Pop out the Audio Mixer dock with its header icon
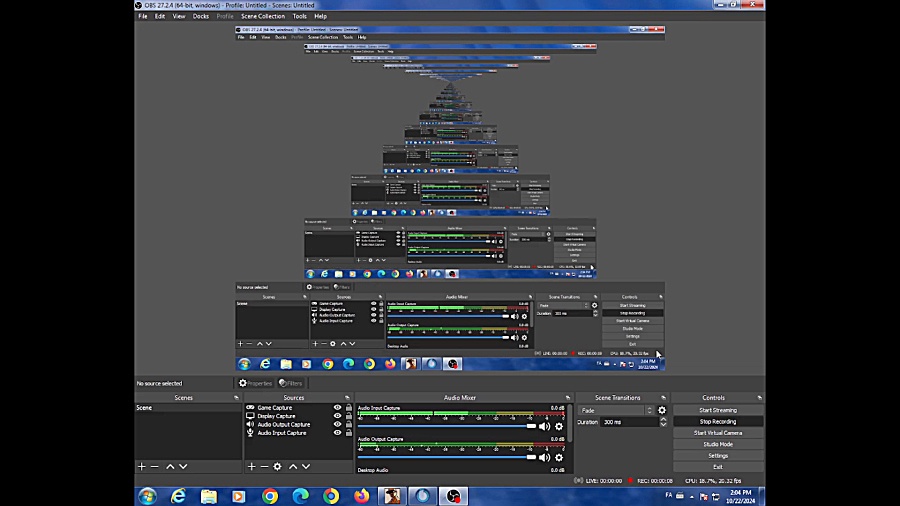This screenshot has height=506, width=900. (x=568, y=398)
